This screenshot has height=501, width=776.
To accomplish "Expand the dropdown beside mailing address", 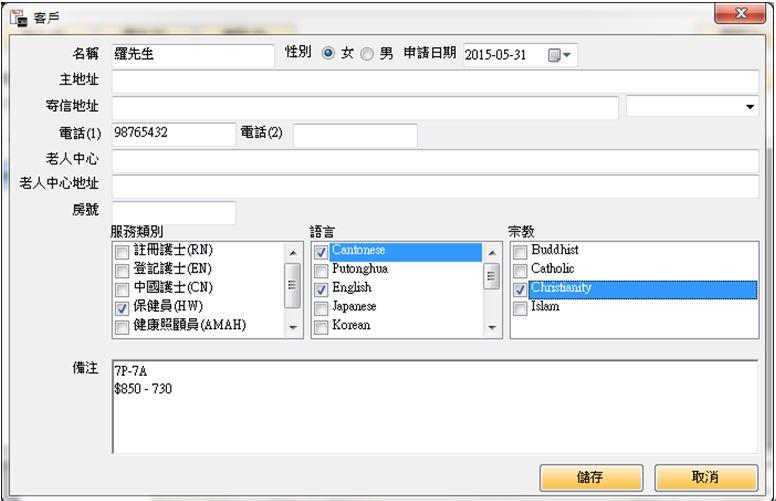I will tap(750, 107).
